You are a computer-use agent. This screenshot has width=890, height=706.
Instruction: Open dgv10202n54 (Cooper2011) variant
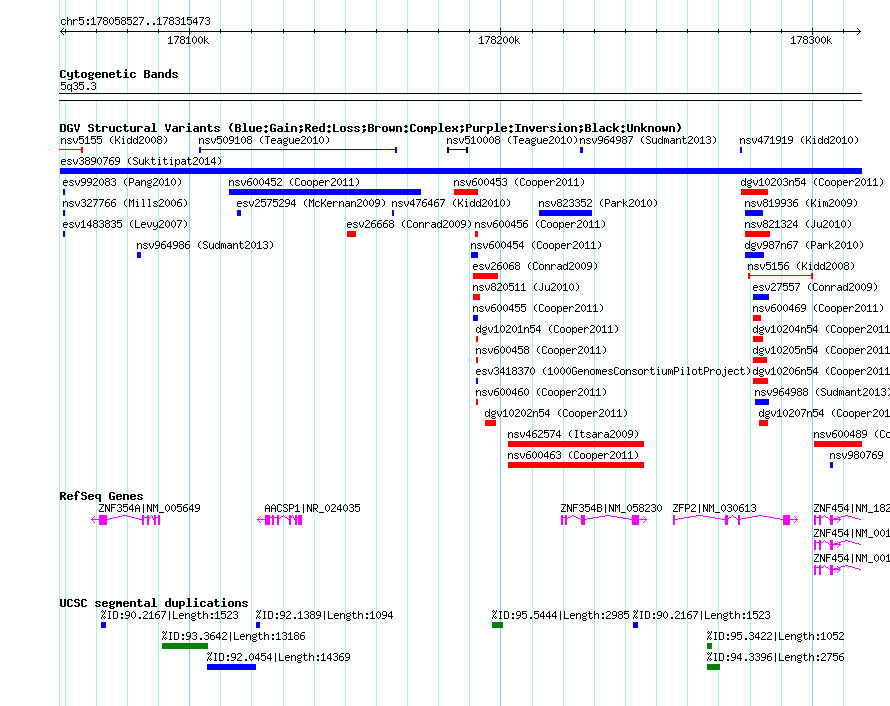(x=556, y=413)
